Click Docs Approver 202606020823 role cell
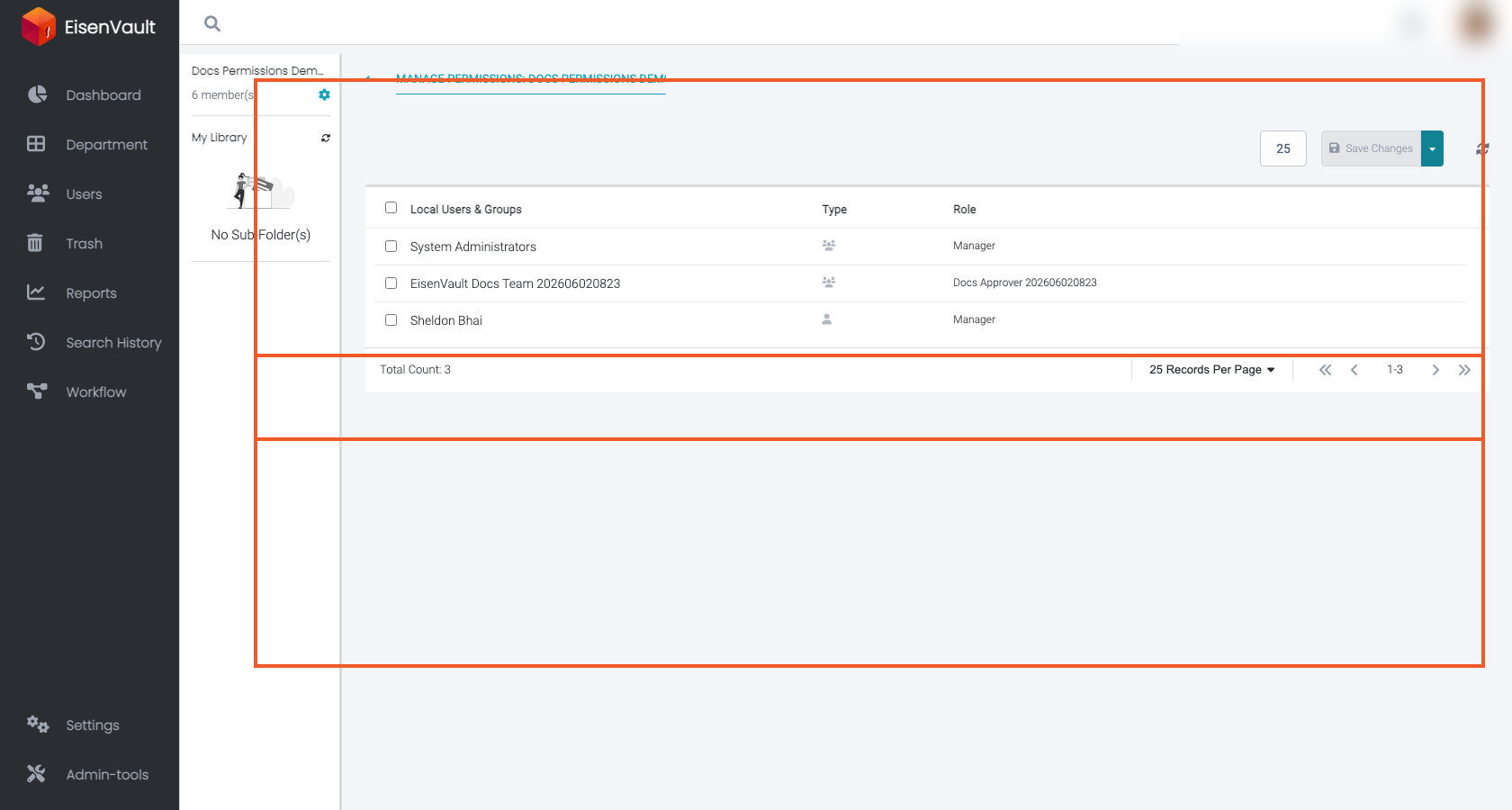The width and height of the screenshot is (1512, 810). [1024, 283]
